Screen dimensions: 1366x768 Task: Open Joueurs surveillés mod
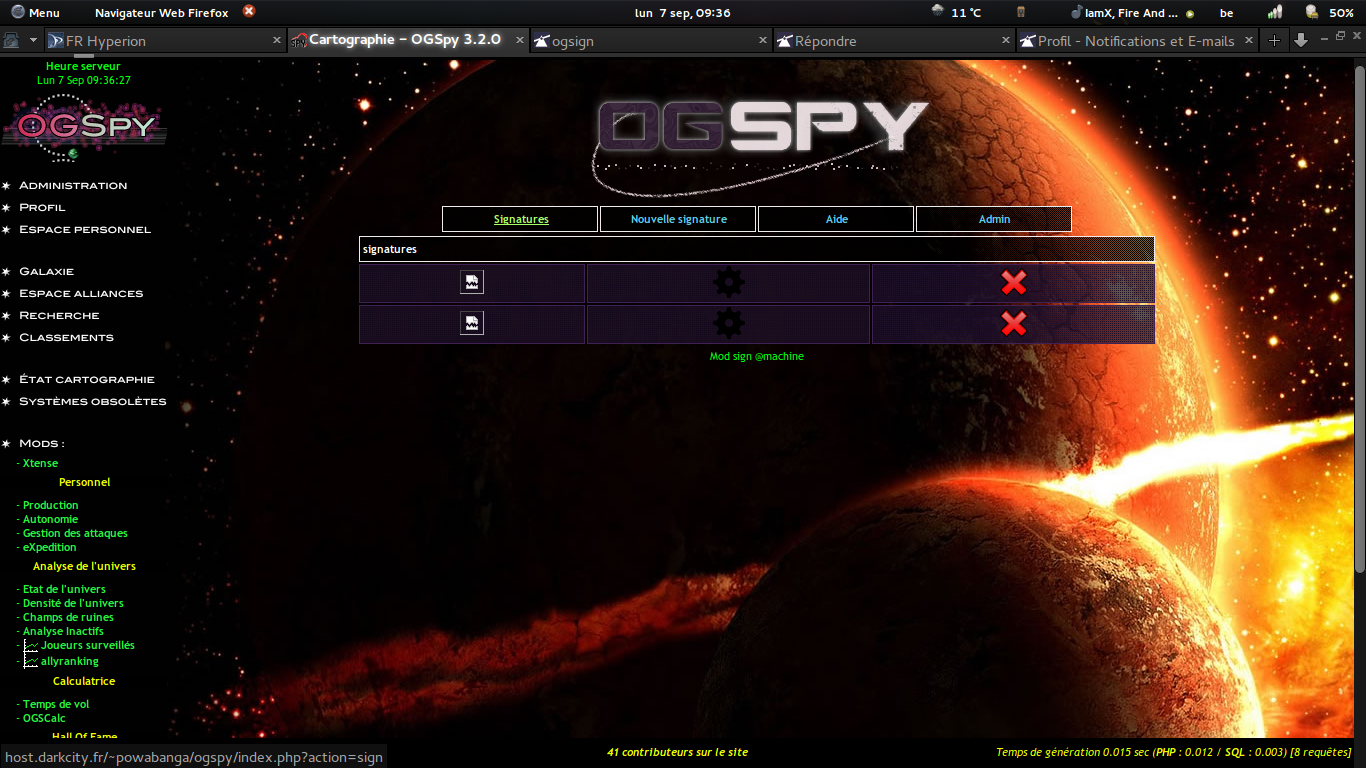87,645
